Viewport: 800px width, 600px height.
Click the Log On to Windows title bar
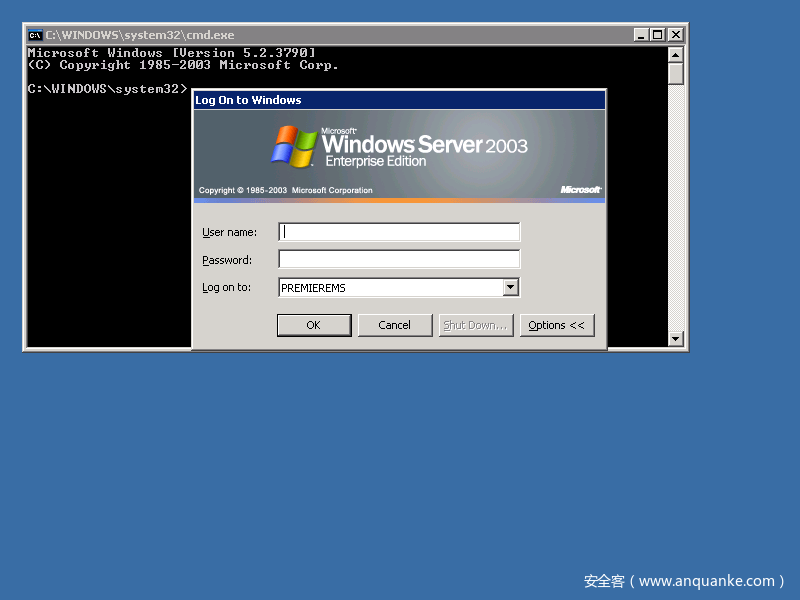pyautogui.click(x=399, y=100)
